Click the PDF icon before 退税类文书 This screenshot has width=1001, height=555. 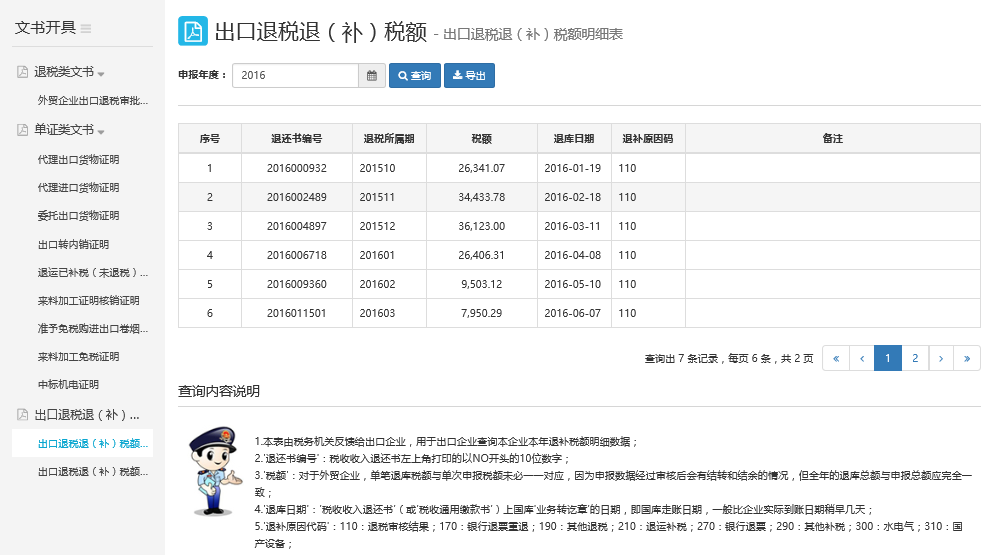pyautogui.click(x=23, y=72)
